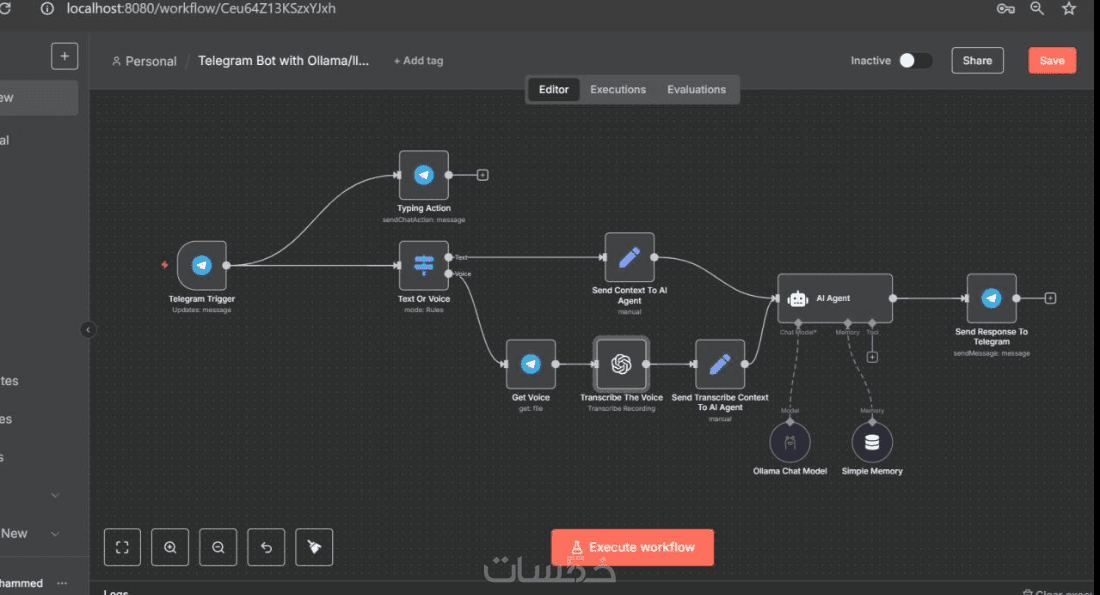Click the Save button
Image resolution: width=1100 pixels, height=595 pixels.
click(x=1052, y=60)
